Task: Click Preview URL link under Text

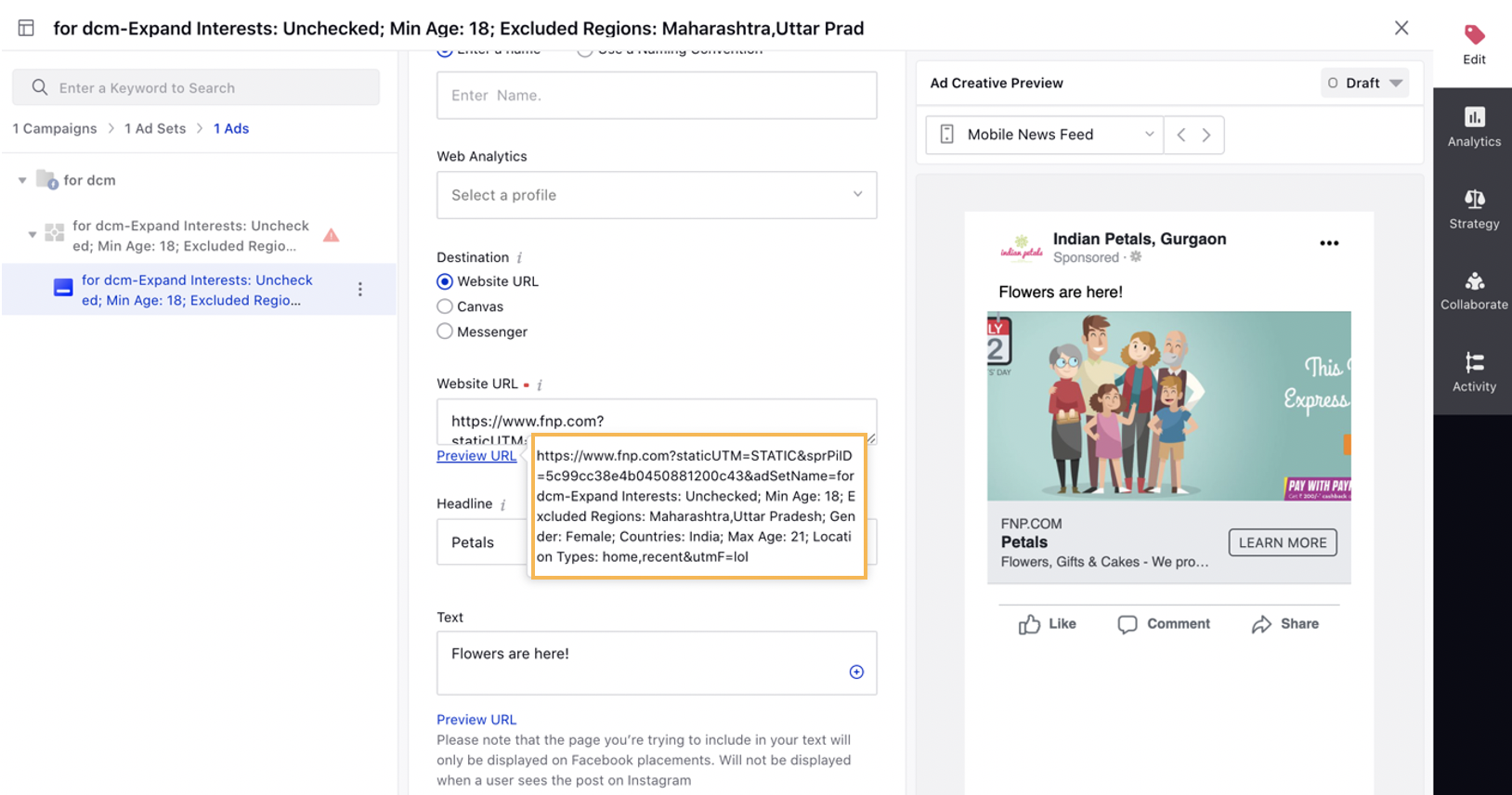Action: point(476,720)
